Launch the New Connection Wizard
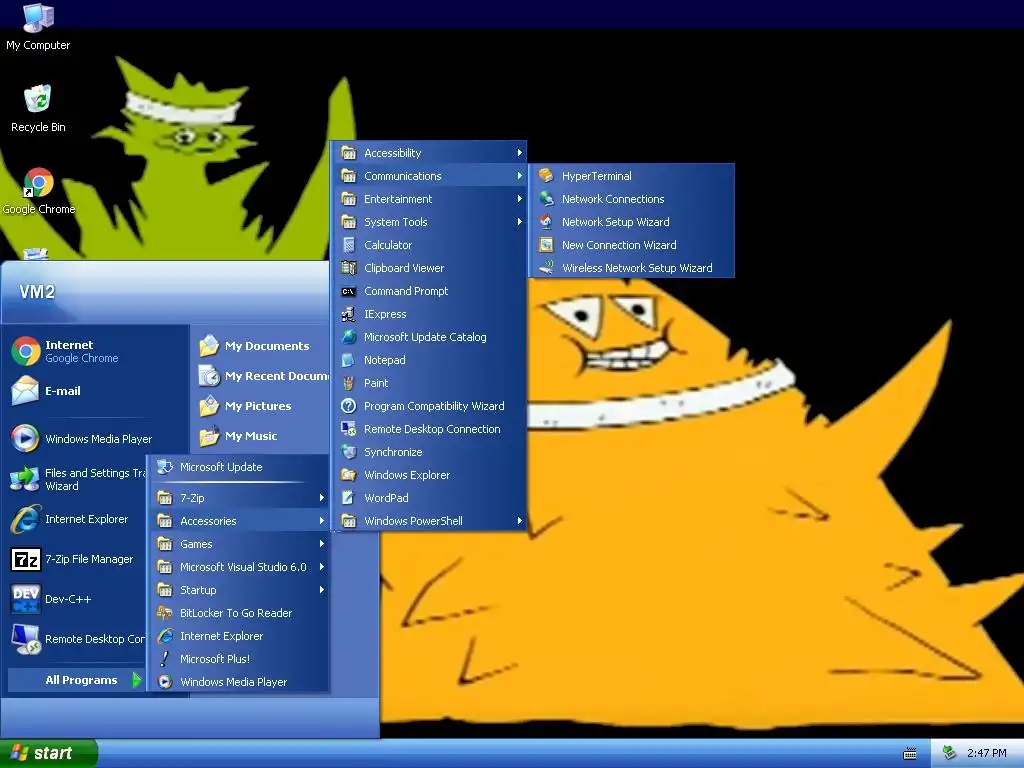Viewport: 1024px width, 768px height. (x=632, y=245)
